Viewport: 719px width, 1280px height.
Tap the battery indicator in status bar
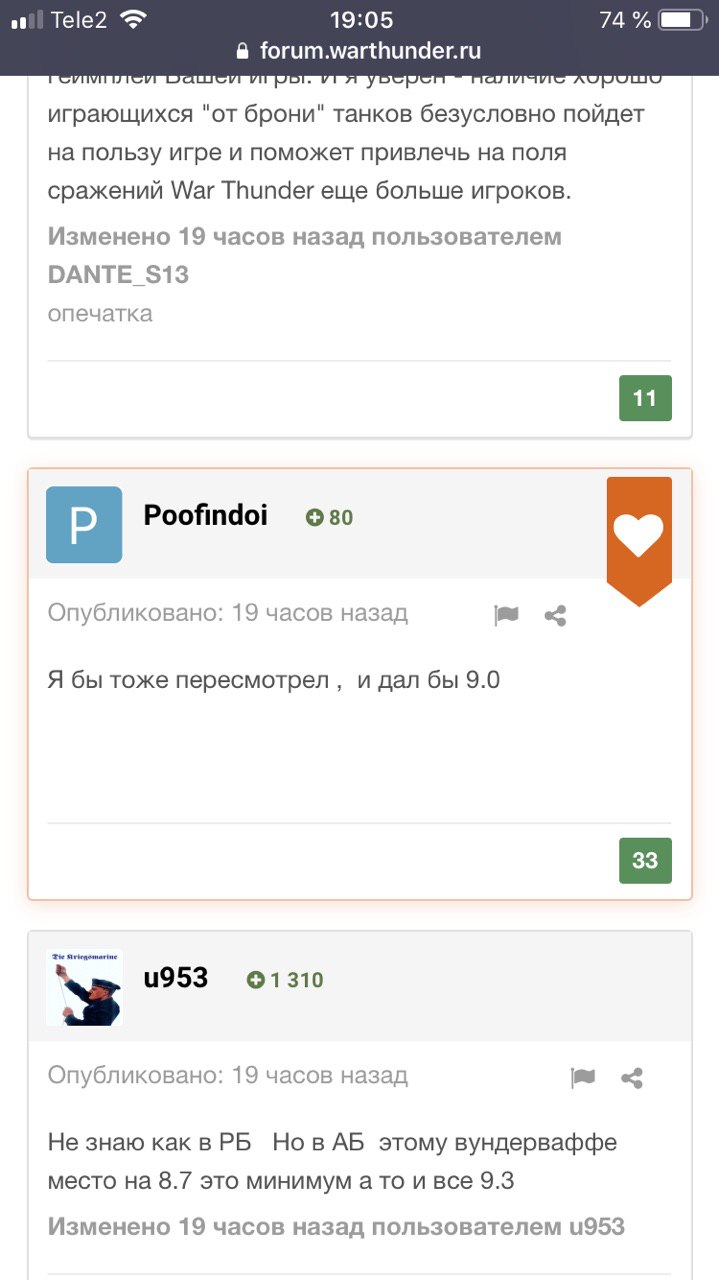pyautogui.click(x=682, y=20)
